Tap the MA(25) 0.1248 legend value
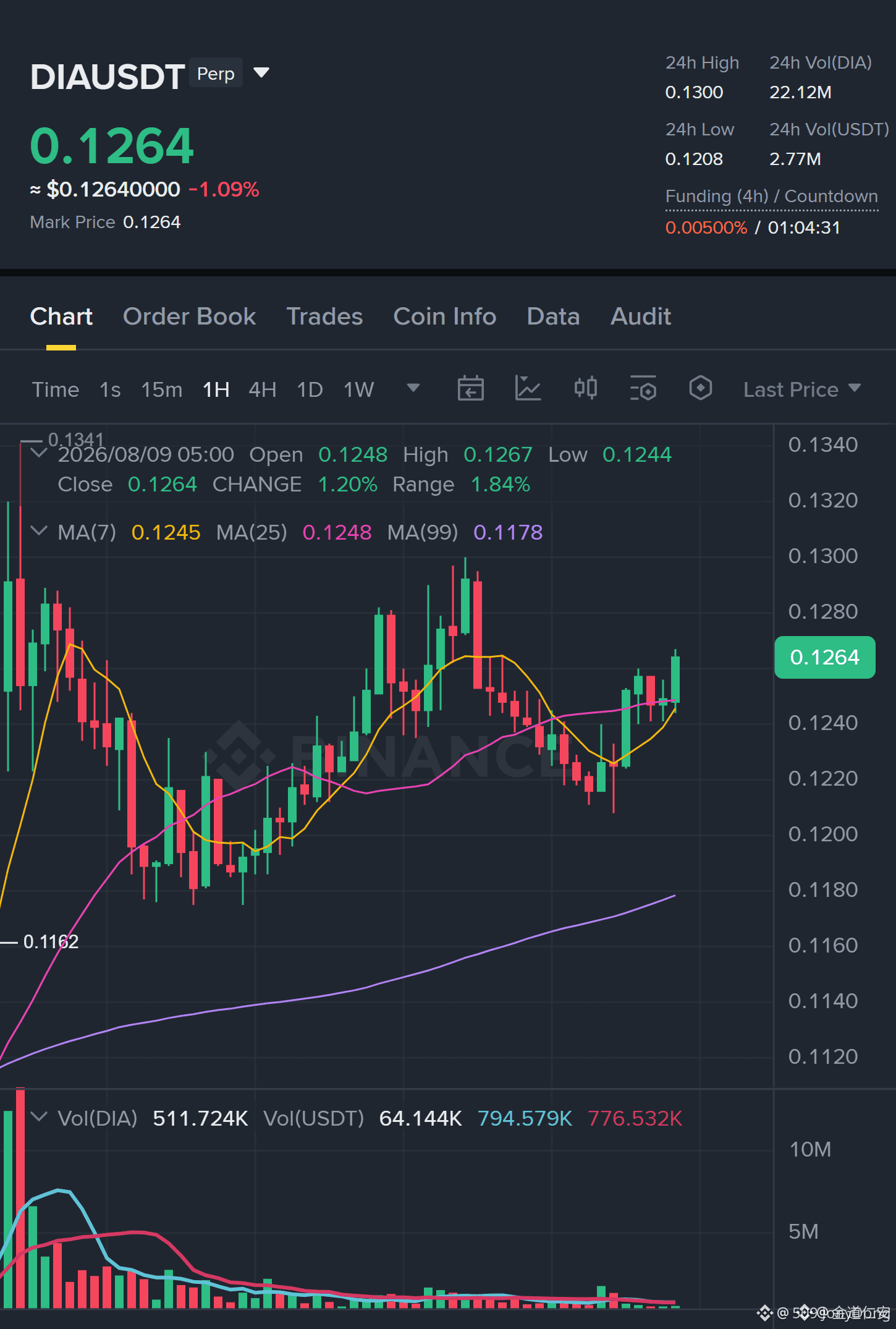 pyautogui.click(x=337, y=532)
